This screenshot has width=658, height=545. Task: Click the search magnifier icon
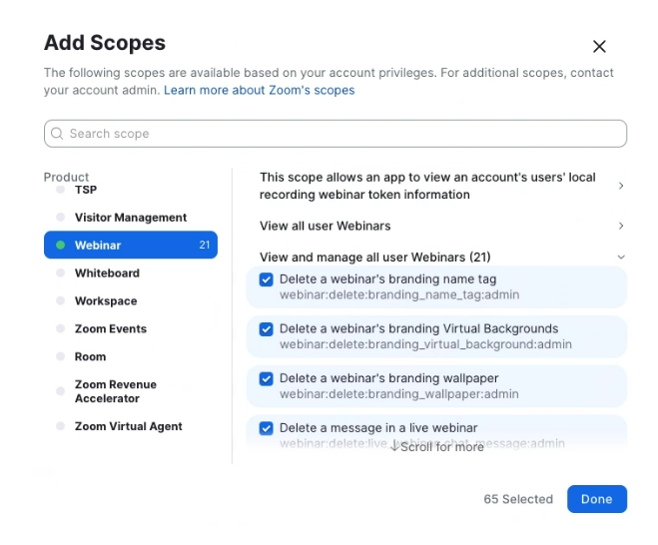[x=57, y=133]
